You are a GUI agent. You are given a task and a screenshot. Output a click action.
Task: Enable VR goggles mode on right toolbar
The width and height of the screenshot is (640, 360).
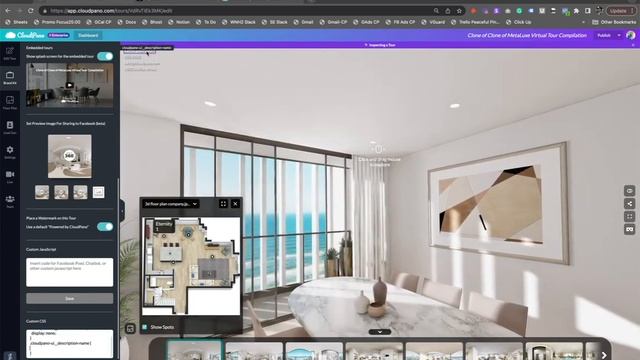pyautogui.click(x=629, y=229)
